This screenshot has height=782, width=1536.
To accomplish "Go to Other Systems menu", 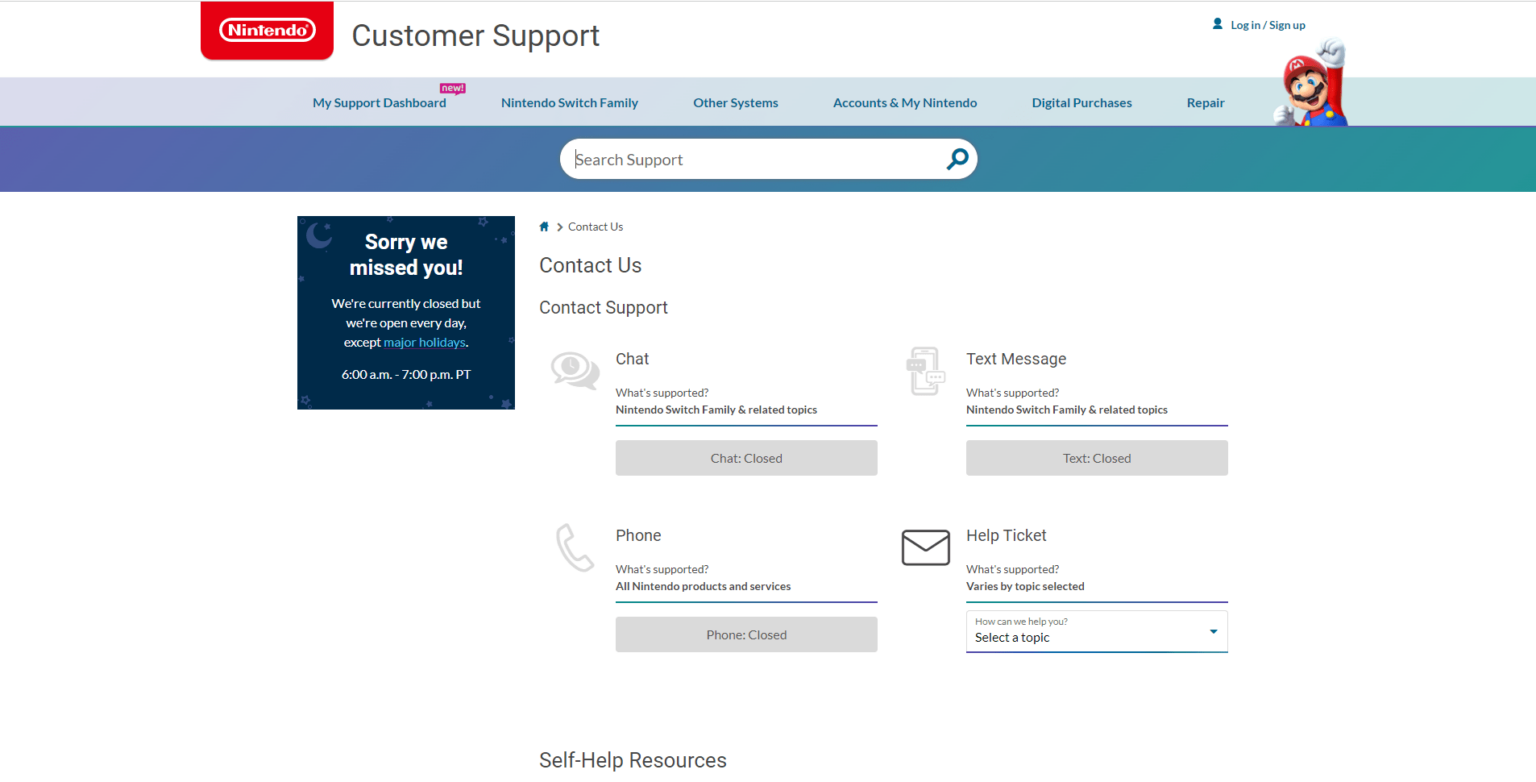I will [735, 103].
